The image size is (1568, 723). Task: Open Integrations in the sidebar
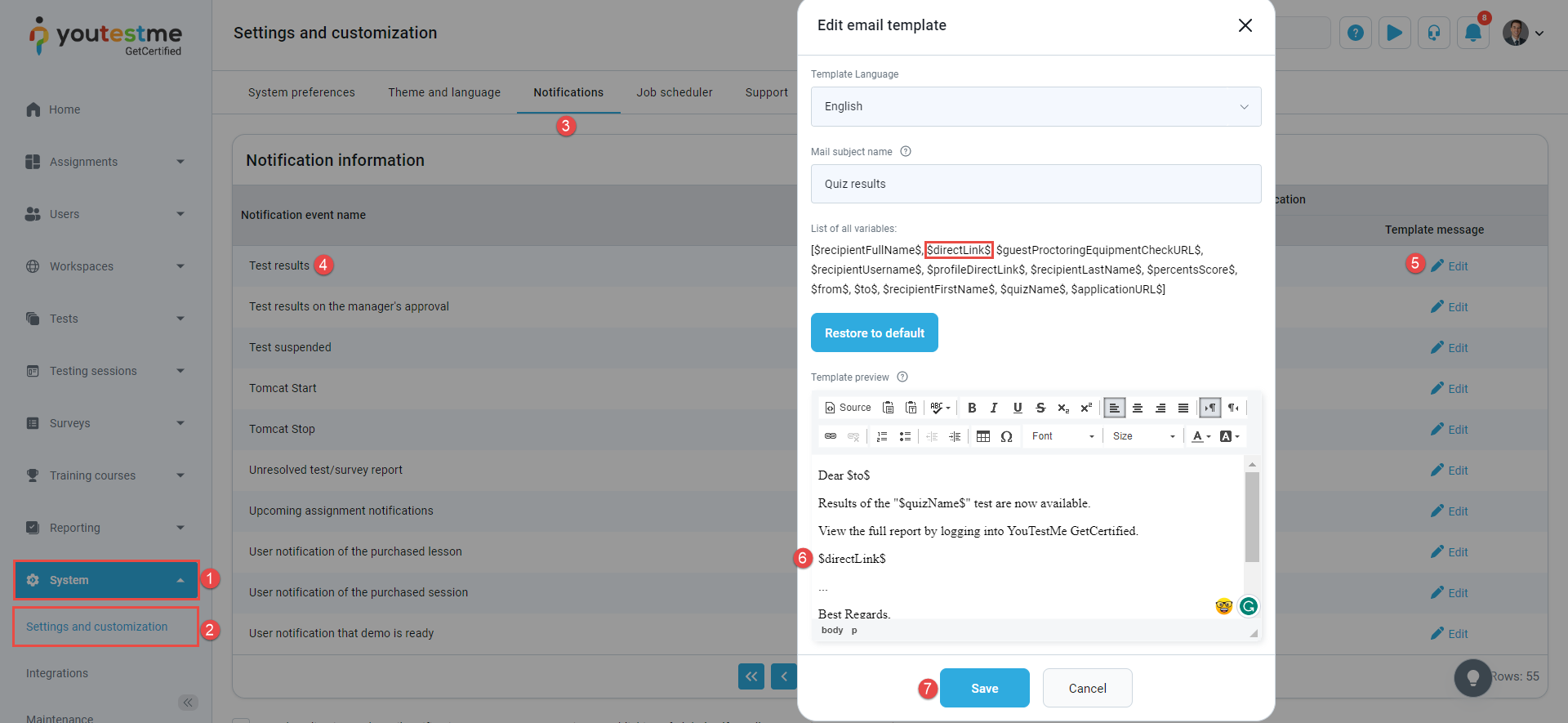(x=57, y=673)
